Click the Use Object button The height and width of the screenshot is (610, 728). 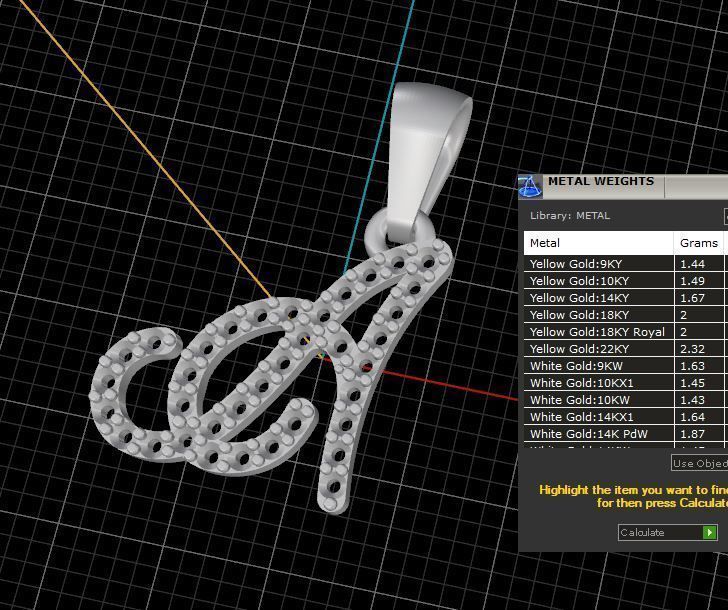coord(700,463)
